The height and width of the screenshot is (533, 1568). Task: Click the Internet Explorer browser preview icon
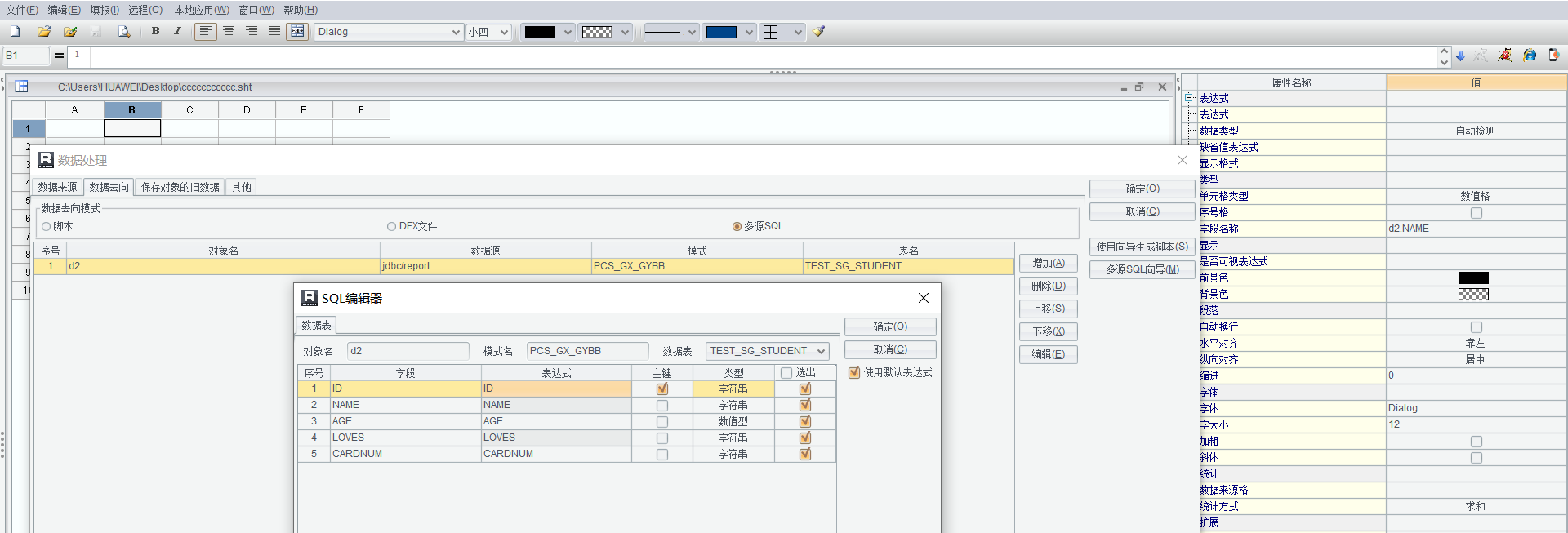(x=1530, y=56)
